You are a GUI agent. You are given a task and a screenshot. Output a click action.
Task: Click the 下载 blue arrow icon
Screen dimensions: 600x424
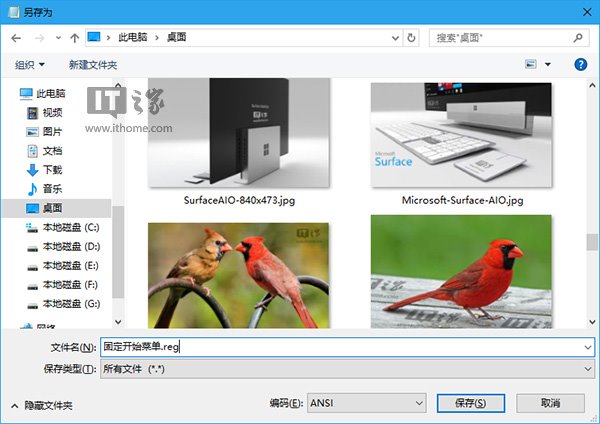coord(33,170)
